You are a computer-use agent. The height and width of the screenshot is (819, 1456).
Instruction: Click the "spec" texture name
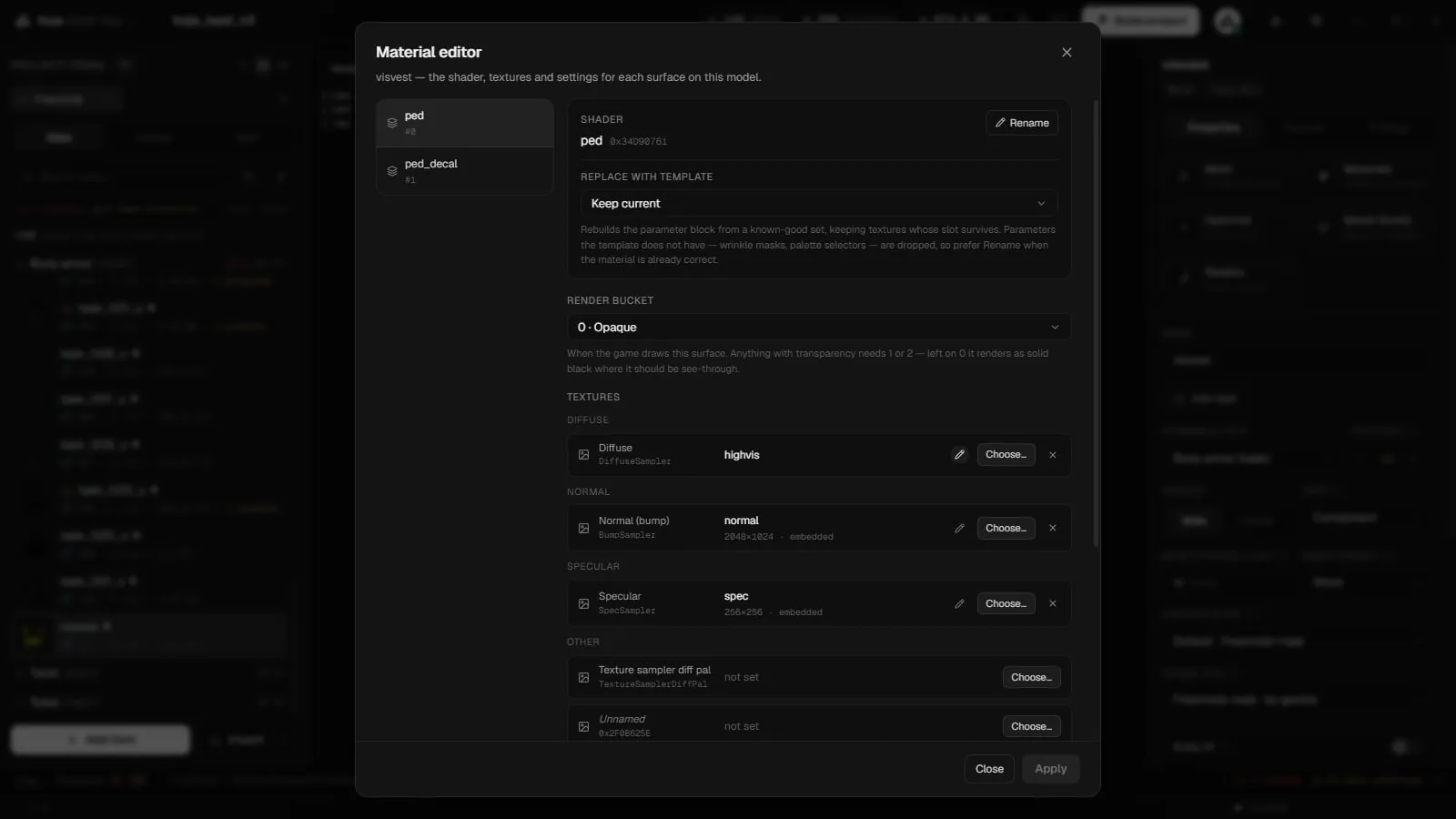[x=736, y=596]
